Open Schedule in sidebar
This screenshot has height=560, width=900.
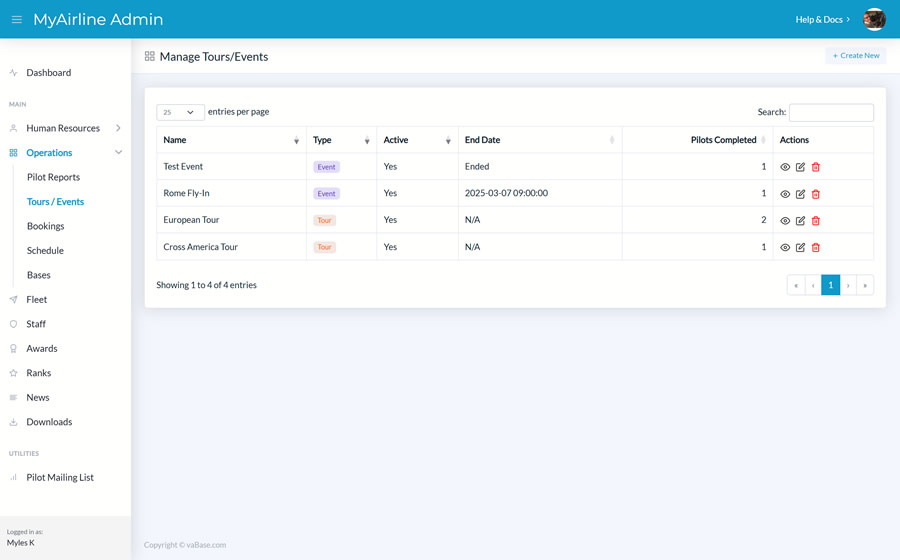[x=45, y=251]
